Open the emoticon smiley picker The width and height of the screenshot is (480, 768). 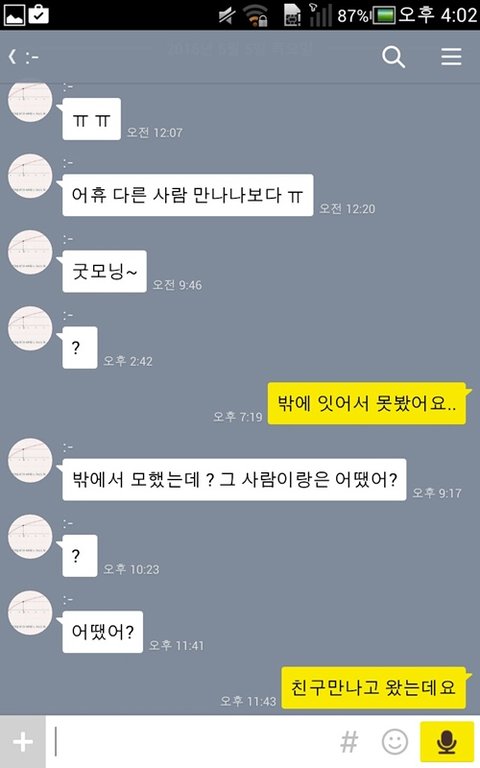point(395,742)
